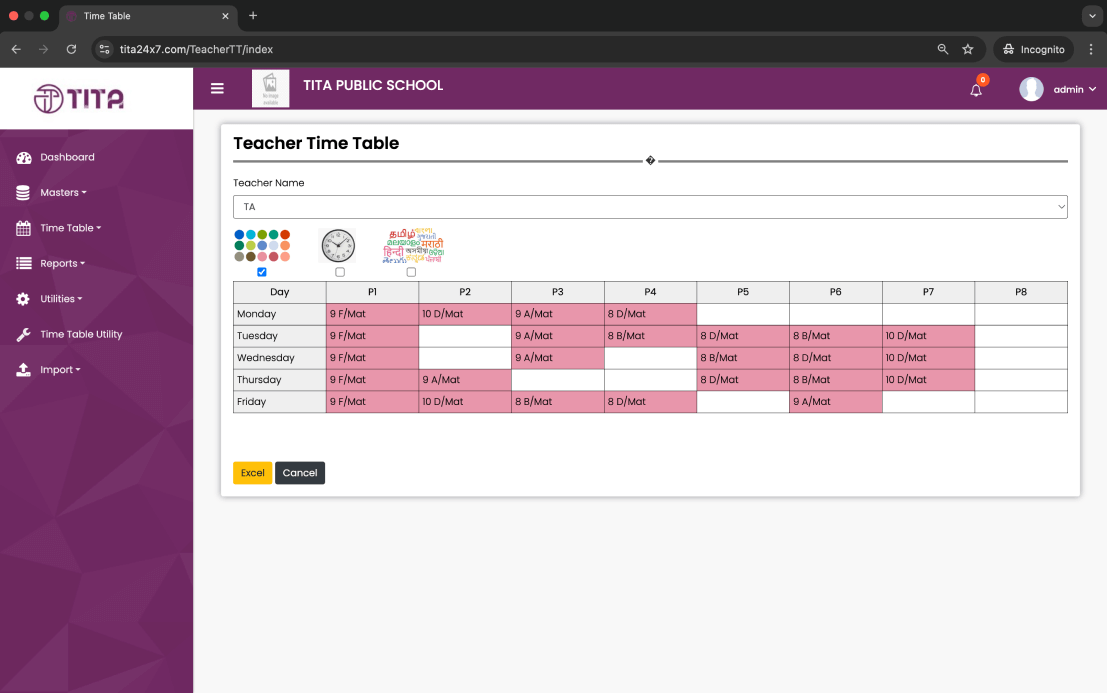Image resolution: width=1107 pixels, height=693 pixels.
Task: Click the school logo placeholder image
Action: tap(270, 89)
